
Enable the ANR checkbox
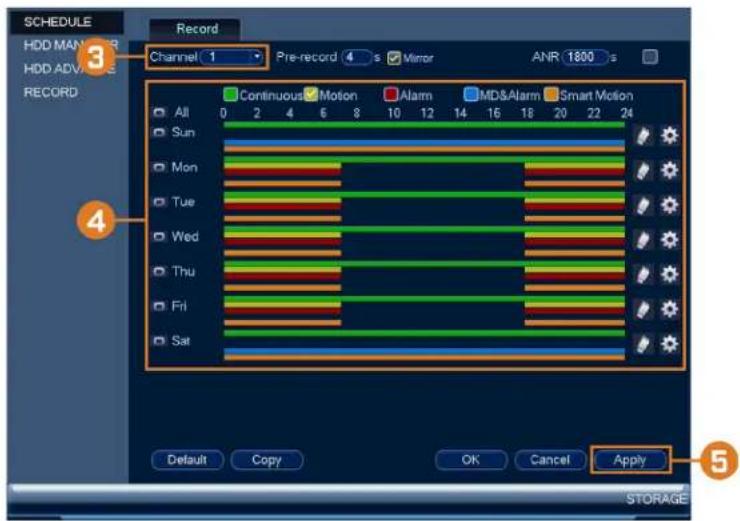pyautogui.click(x=650, y=57)
